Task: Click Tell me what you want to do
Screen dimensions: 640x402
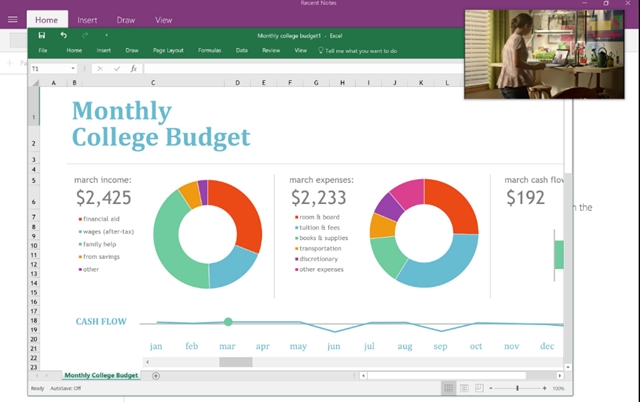Action: tap(357, 50)
